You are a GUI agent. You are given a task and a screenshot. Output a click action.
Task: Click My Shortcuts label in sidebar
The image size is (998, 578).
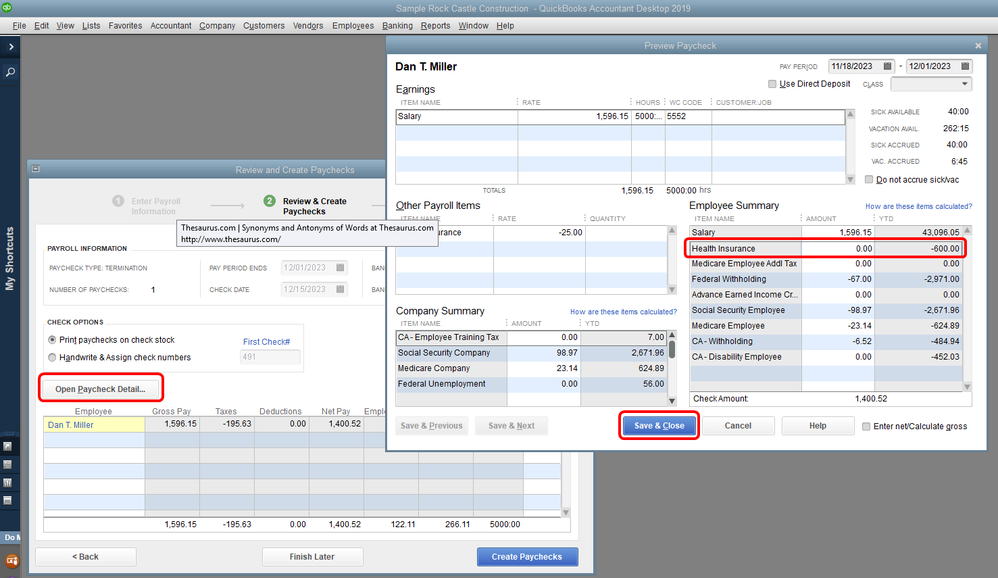10,258
